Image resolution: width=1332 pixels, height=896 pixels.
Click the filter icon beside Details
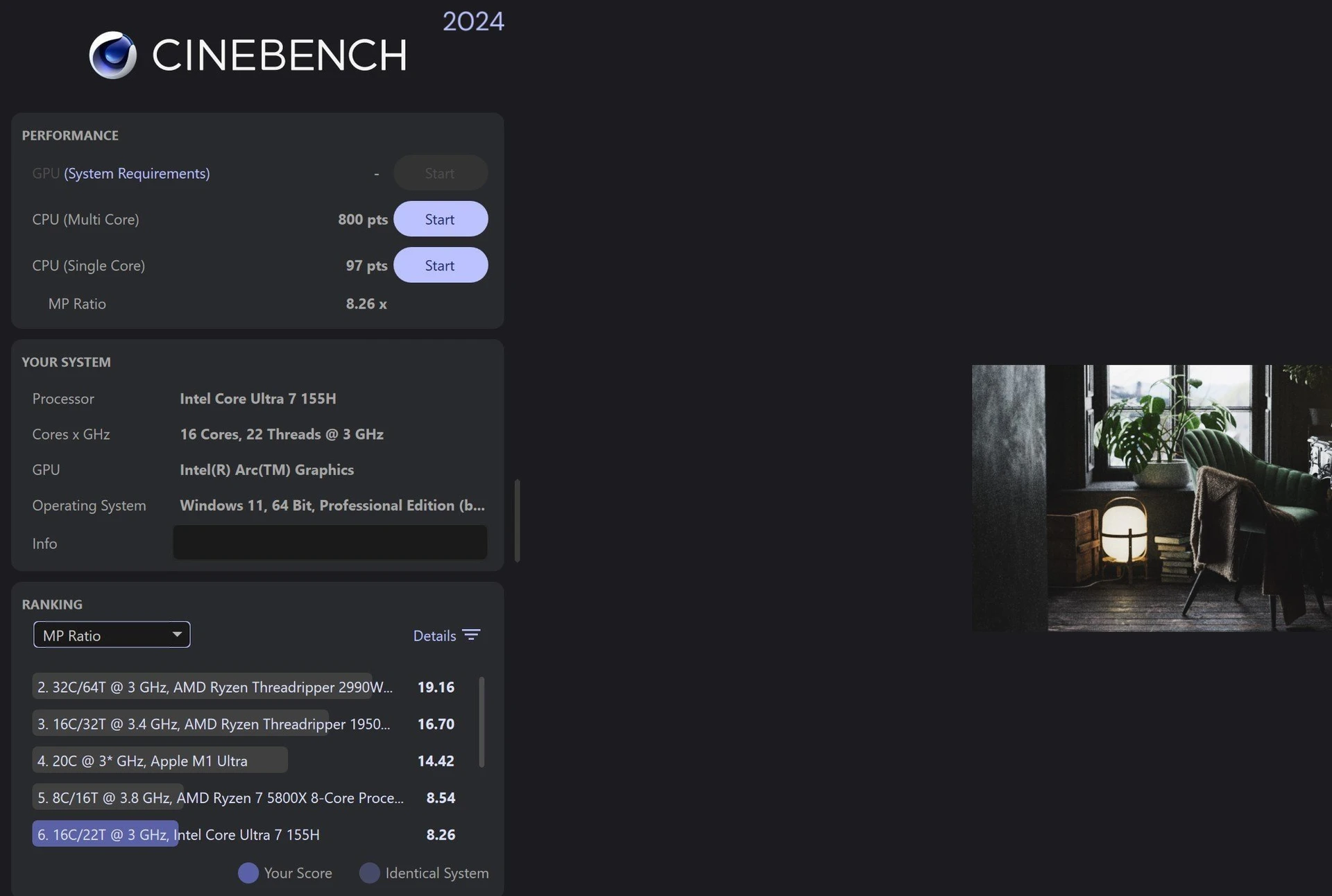(472, 635)
